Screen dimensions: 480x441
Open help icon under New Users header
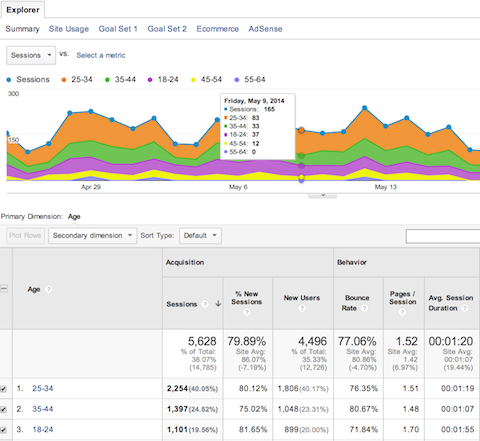[302, 308]
